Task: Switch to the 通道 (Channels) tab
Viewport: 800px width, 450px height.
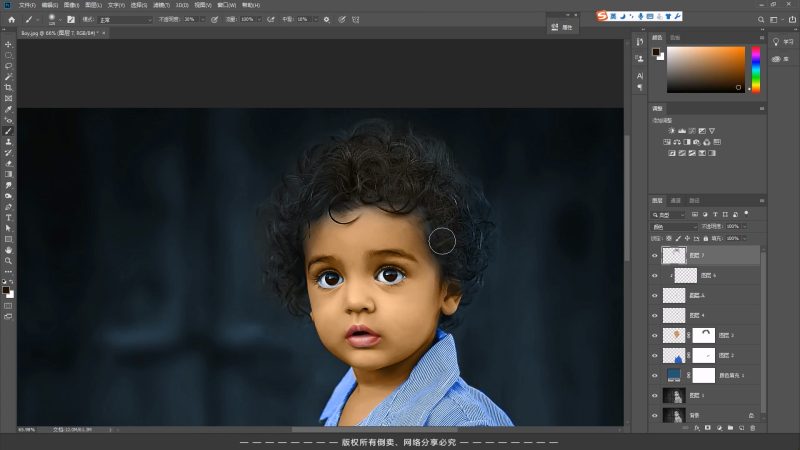Action: [675, 200]
